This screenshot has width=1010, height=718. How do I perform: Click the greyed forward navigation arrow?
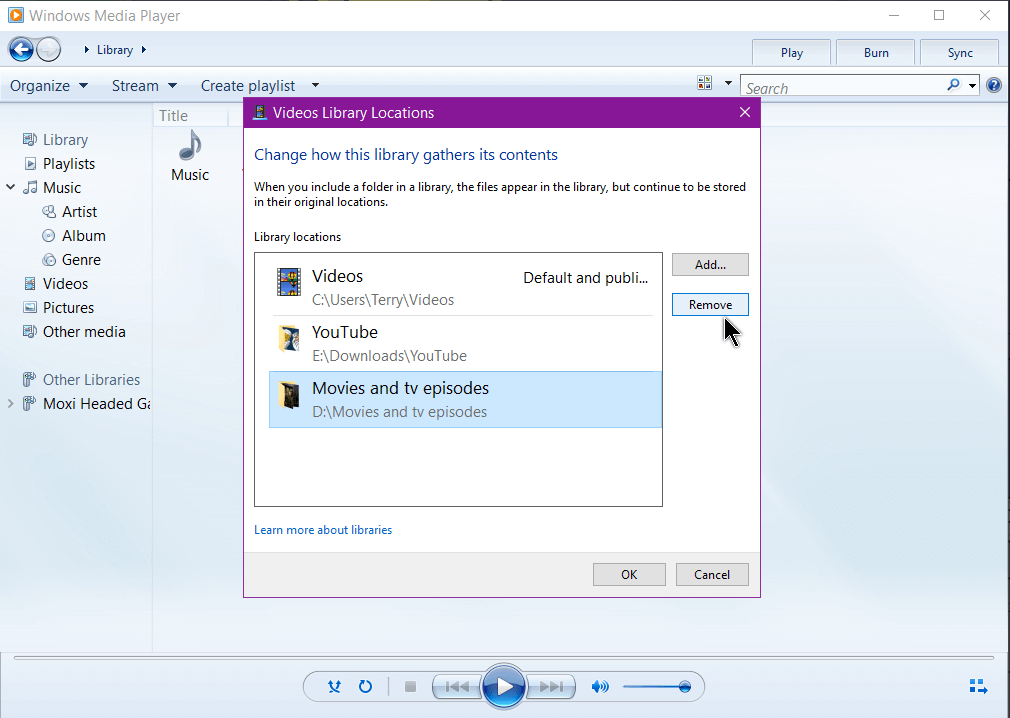tap(49, 50)
